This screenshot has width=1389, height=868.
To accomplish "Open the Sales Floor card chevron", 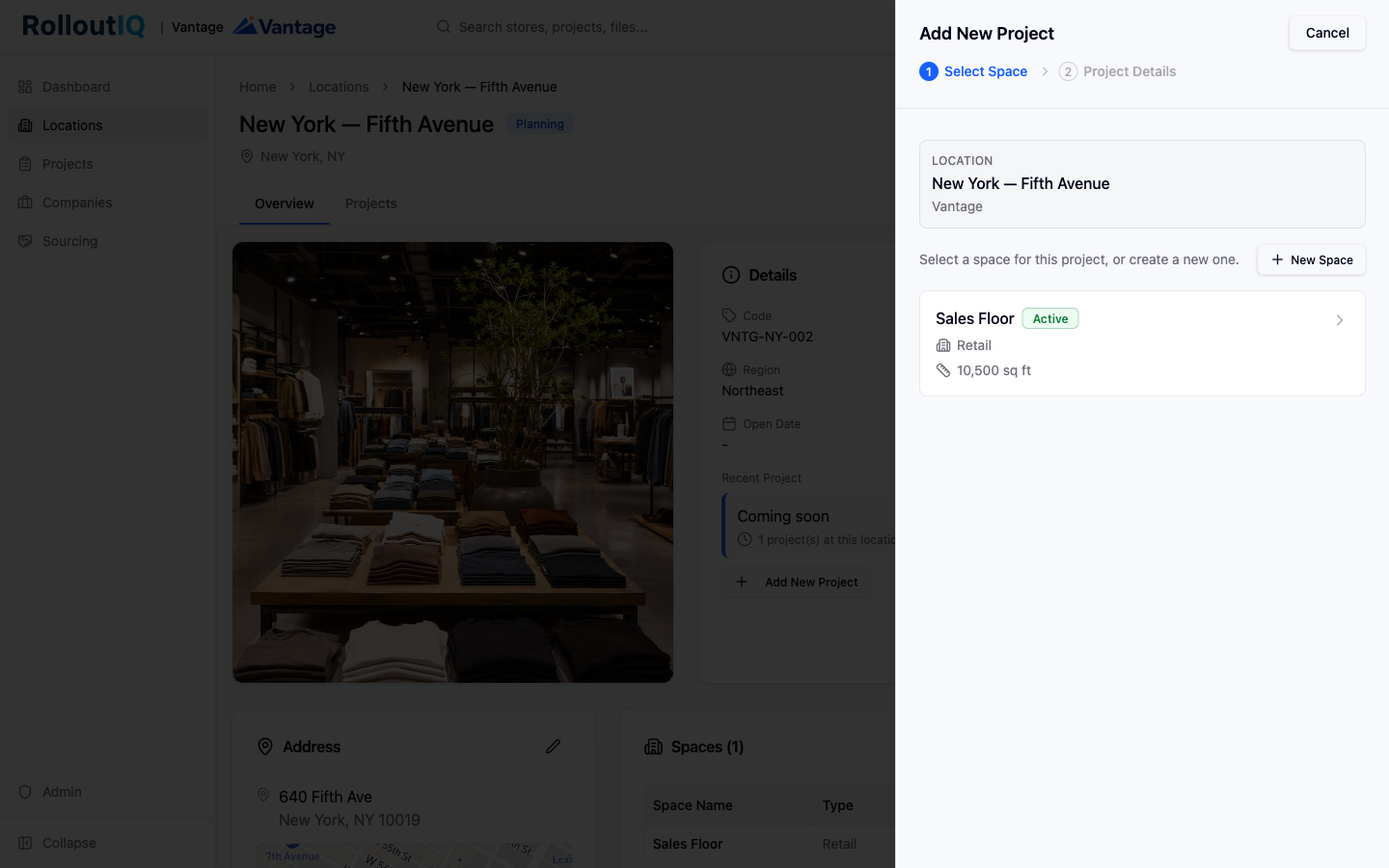I will click(1340, 320).
